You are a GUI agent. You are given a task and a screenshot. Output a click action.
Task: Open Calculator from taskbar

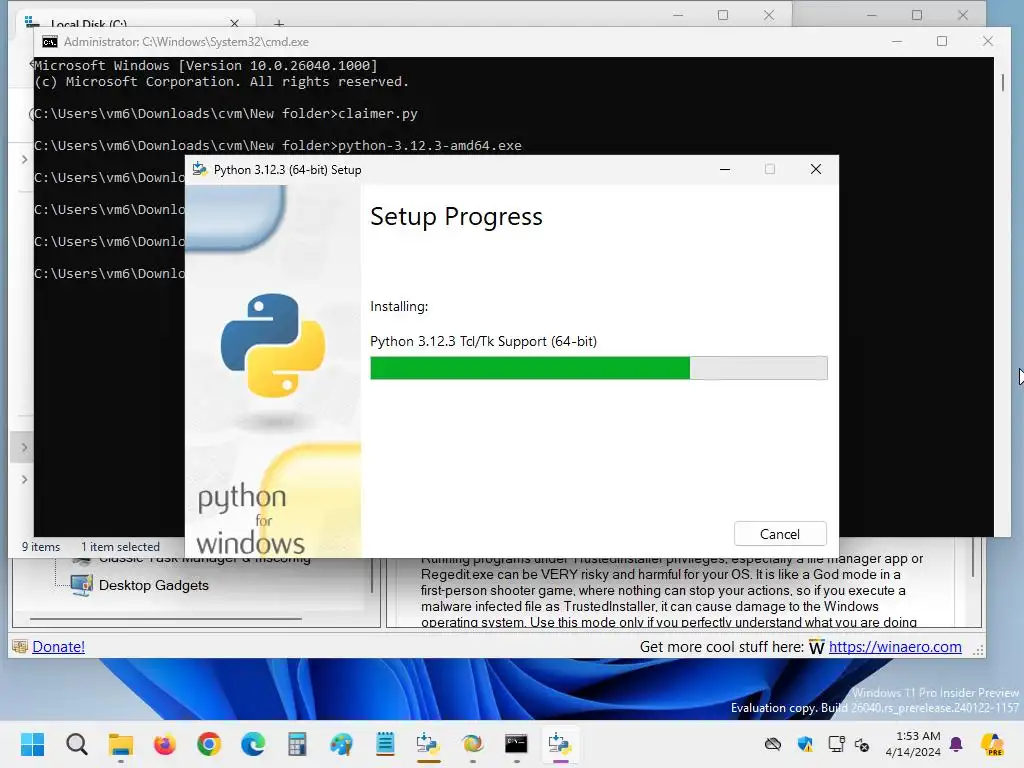297,744
